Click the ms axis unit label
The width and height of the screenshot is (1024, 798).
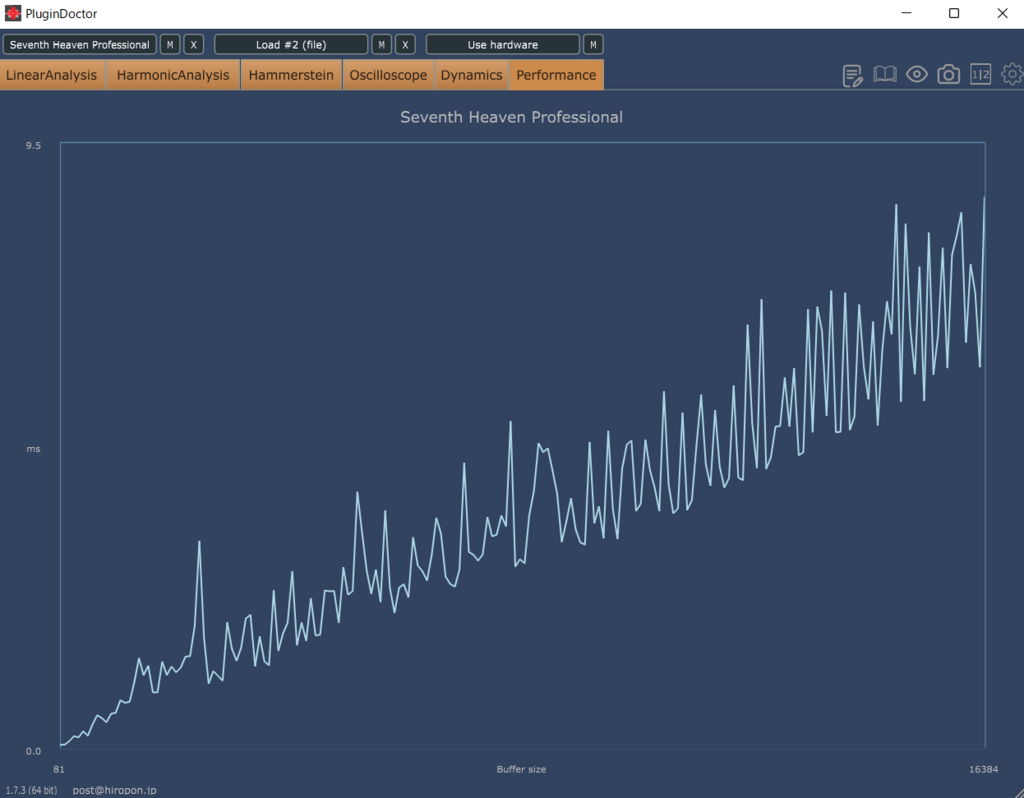[33, 449]
